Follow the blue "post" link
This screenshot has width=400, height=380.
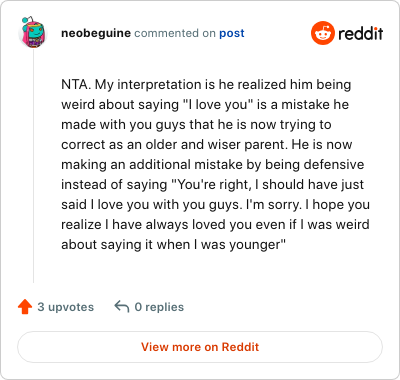[232, 33]
